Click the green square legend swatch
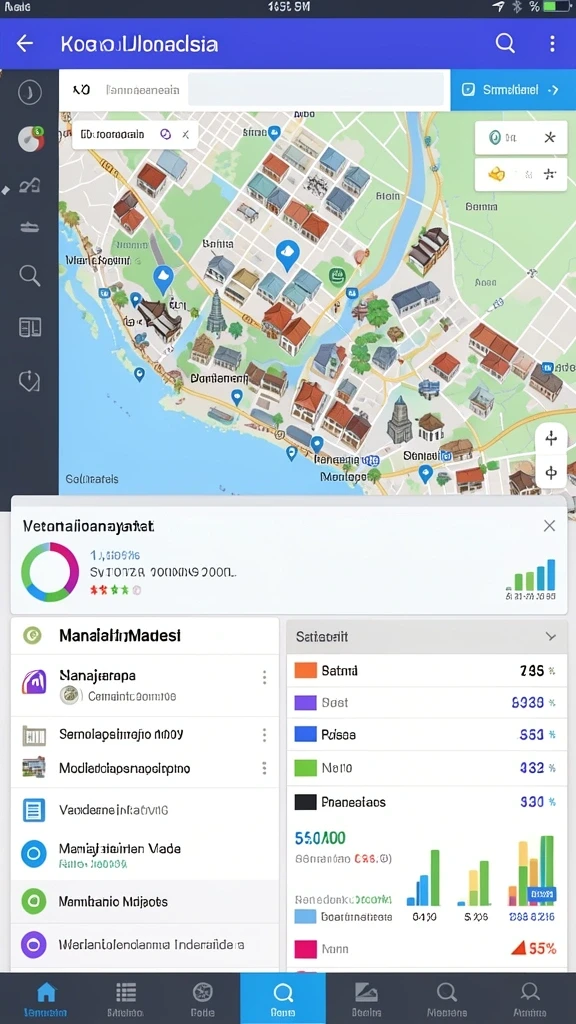576x1024 pixels. pyautogui.click(x=306, y=768)
